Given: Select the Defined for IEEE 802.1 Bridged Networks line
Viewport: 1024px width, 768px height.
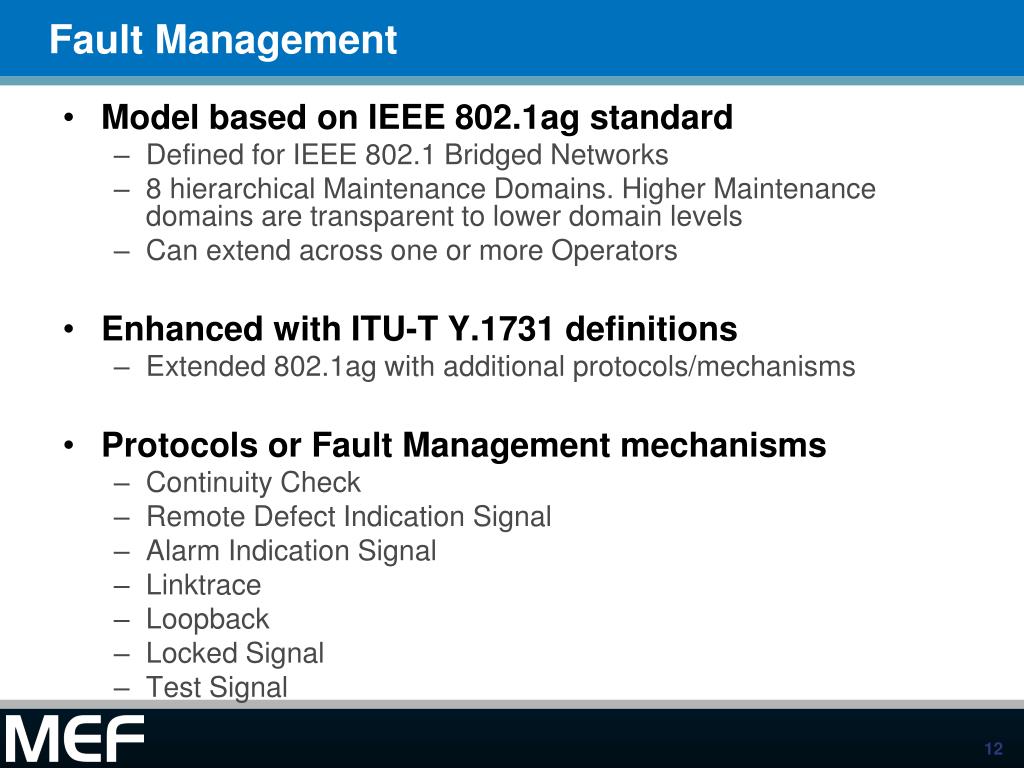Looking at the screenshot, I should (407, 155).
